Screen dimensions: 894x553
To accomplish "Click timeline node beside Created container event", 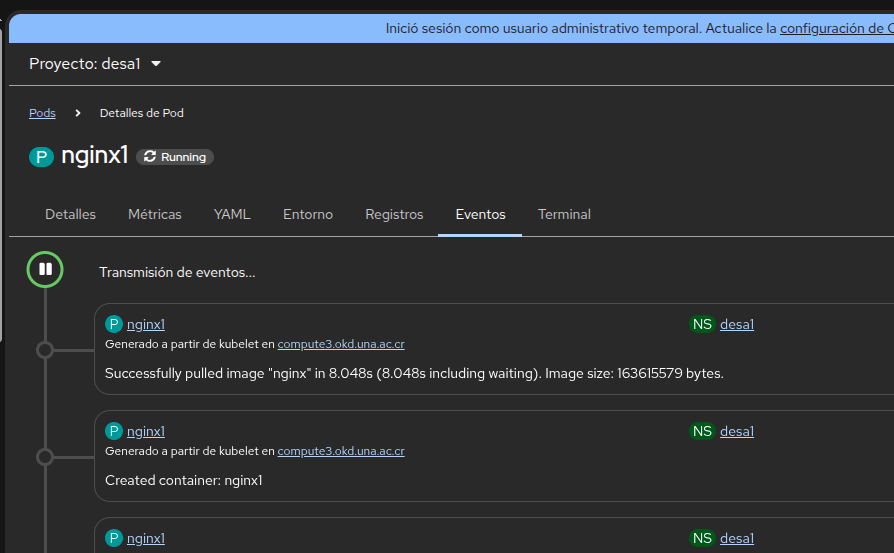I will click(x=44, y=457).
